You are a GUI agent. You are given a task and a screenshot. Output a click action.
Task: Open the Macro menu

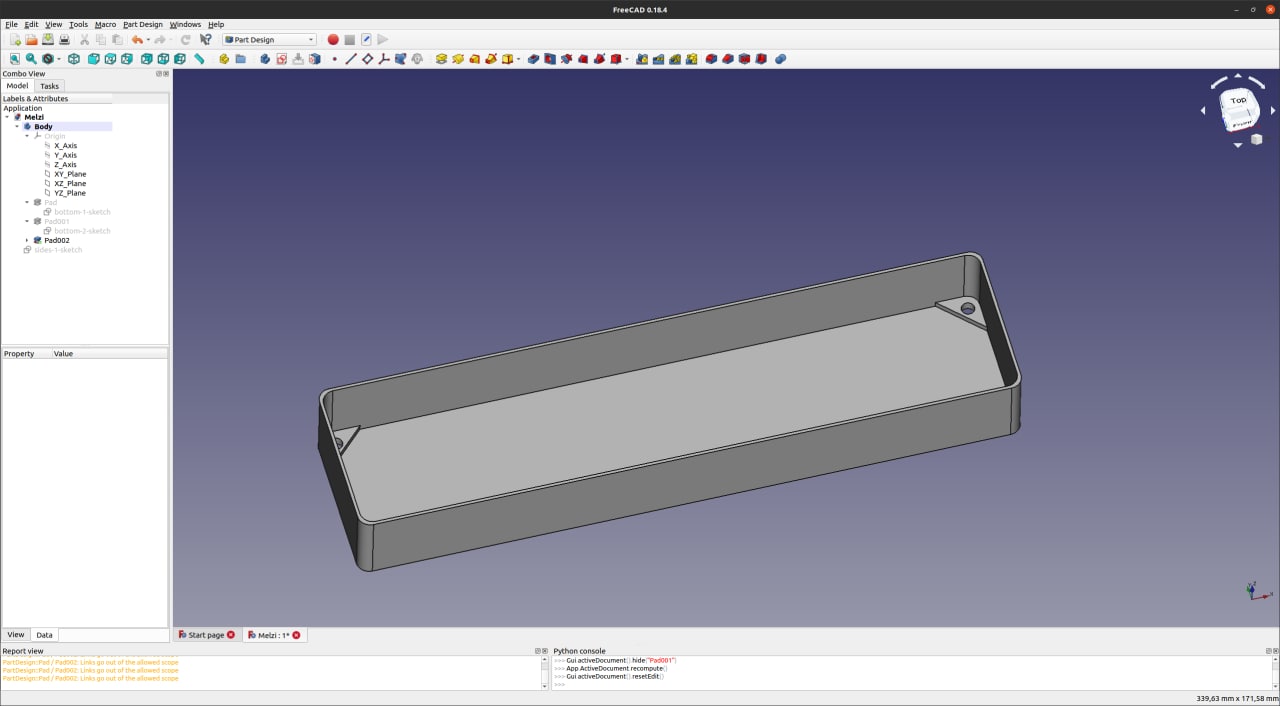[105, 24]
